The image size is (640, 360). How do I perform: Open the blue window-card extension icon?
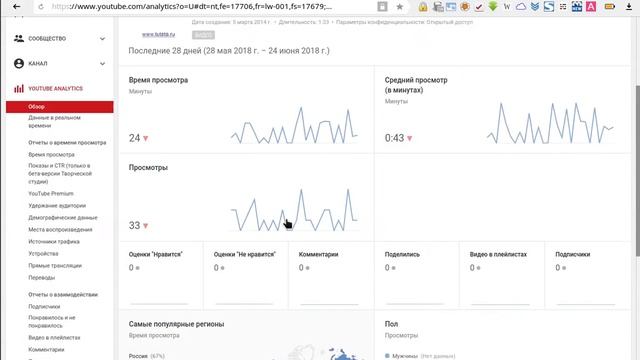tap(451, 7)
